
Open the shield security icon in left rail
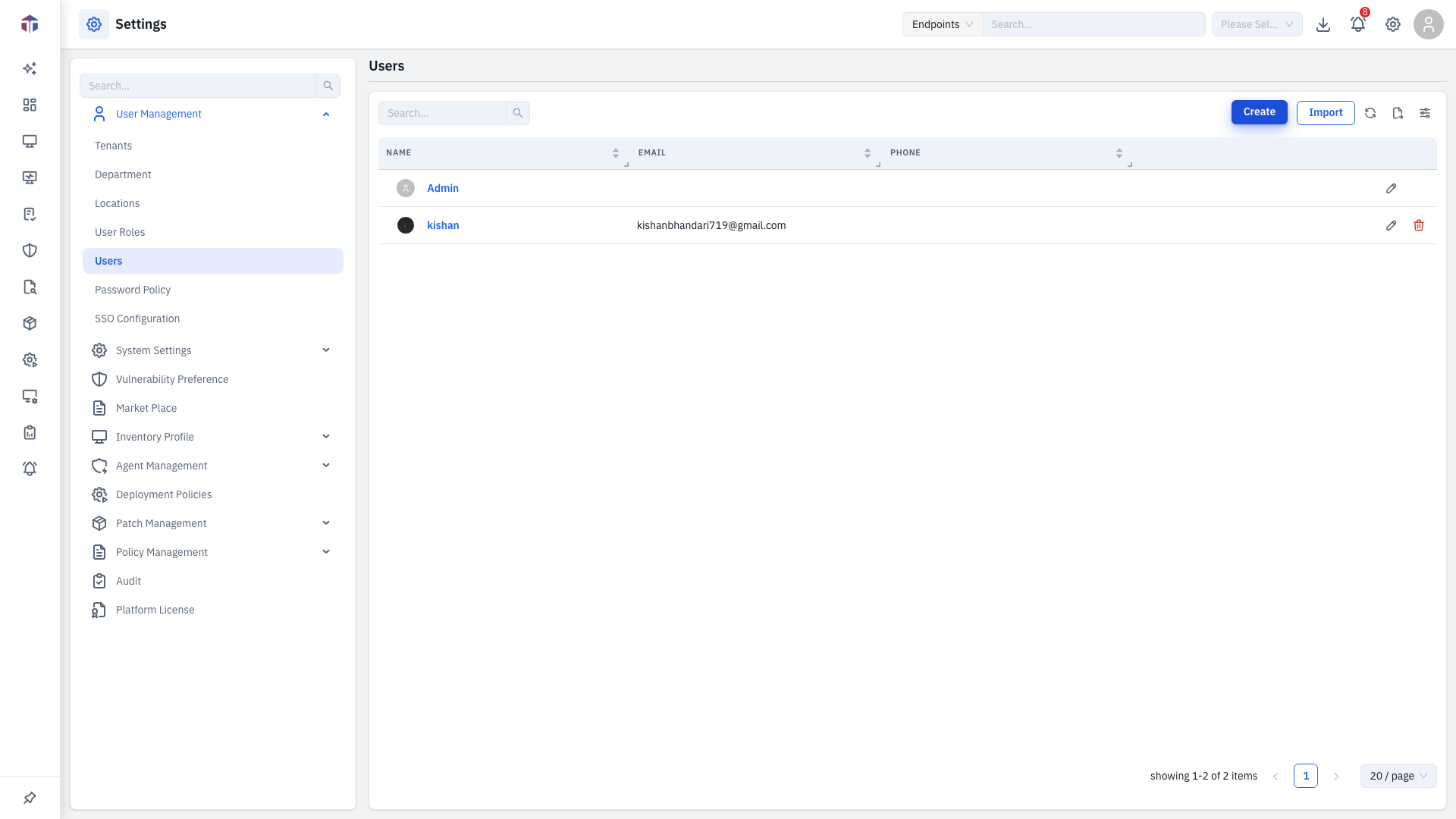coord(30,250)
